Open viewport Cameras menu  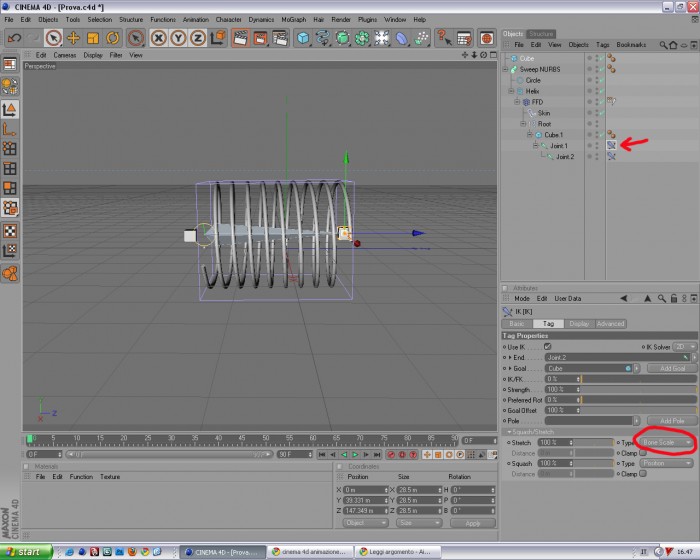click(x=65, y=55)
